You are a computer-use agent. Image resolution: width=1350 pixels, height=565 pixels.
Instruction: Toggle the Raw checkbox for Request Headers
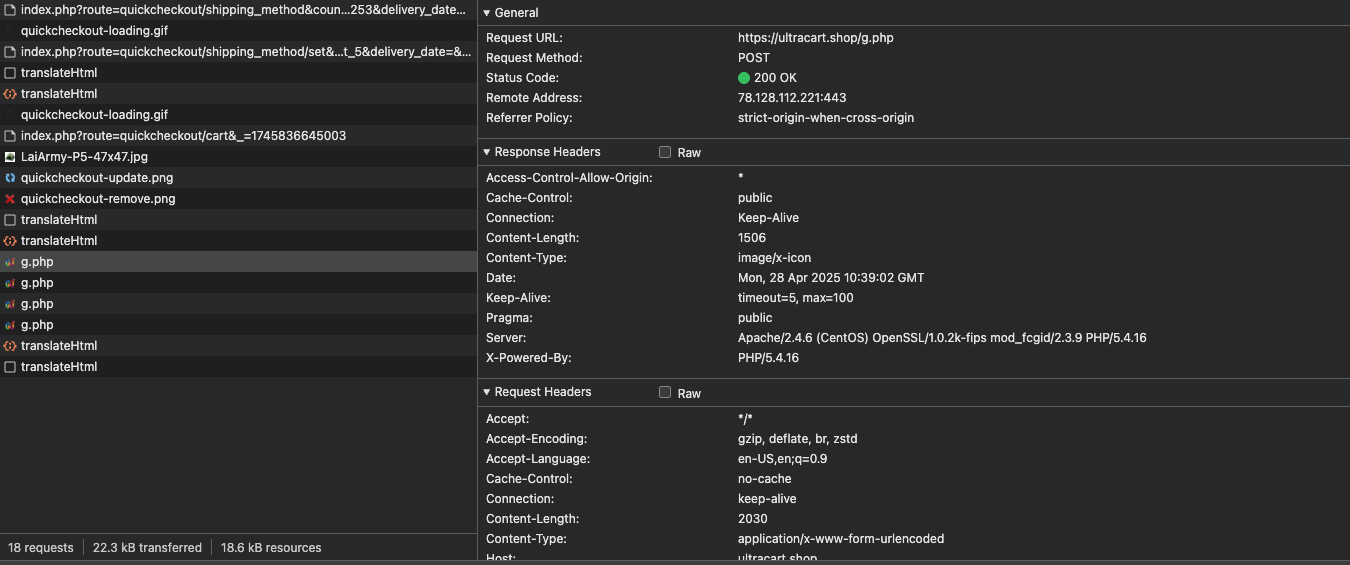(x=665, y=393)
